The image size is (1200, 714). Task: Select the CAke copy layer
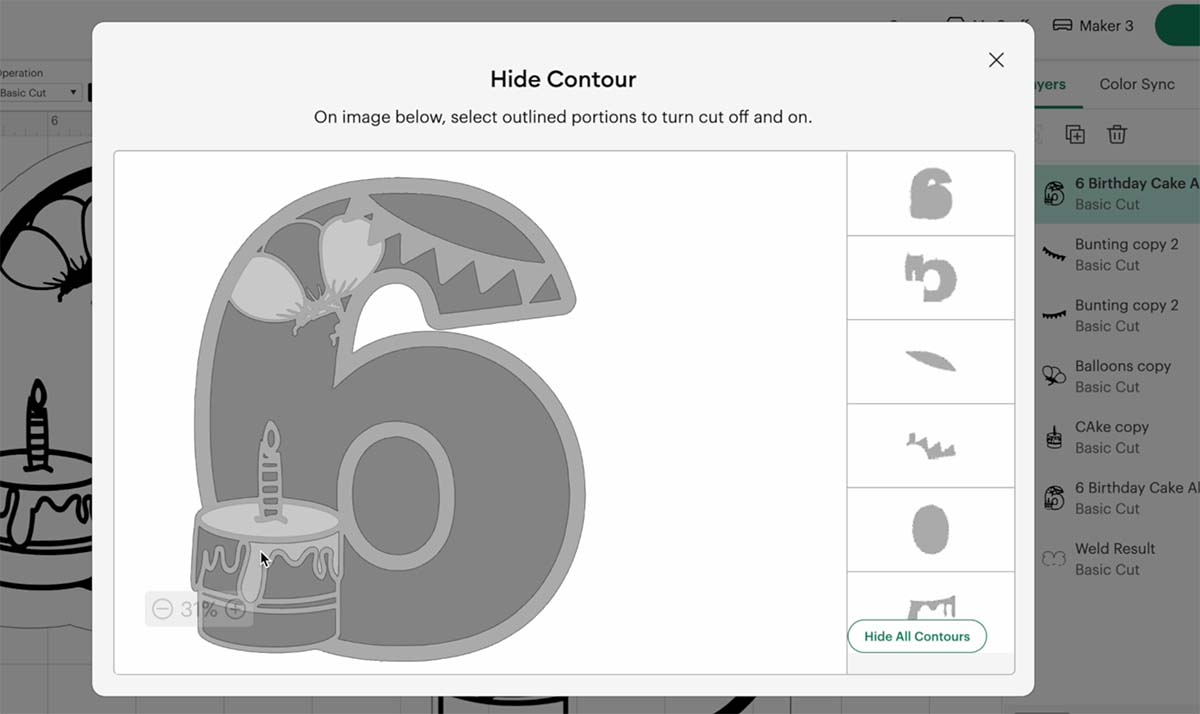[1117, 437]
